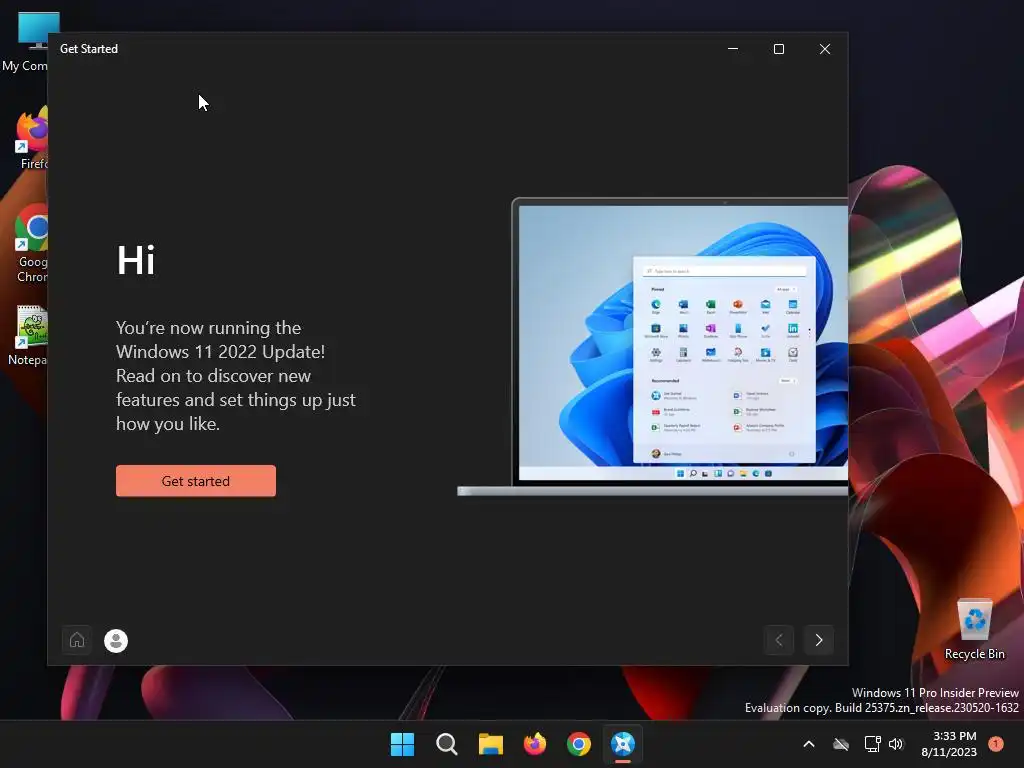The image size is (1024, 768).
Task: Select the Google Chrome desktop shortcut
Action: click(x=31, y=244)
